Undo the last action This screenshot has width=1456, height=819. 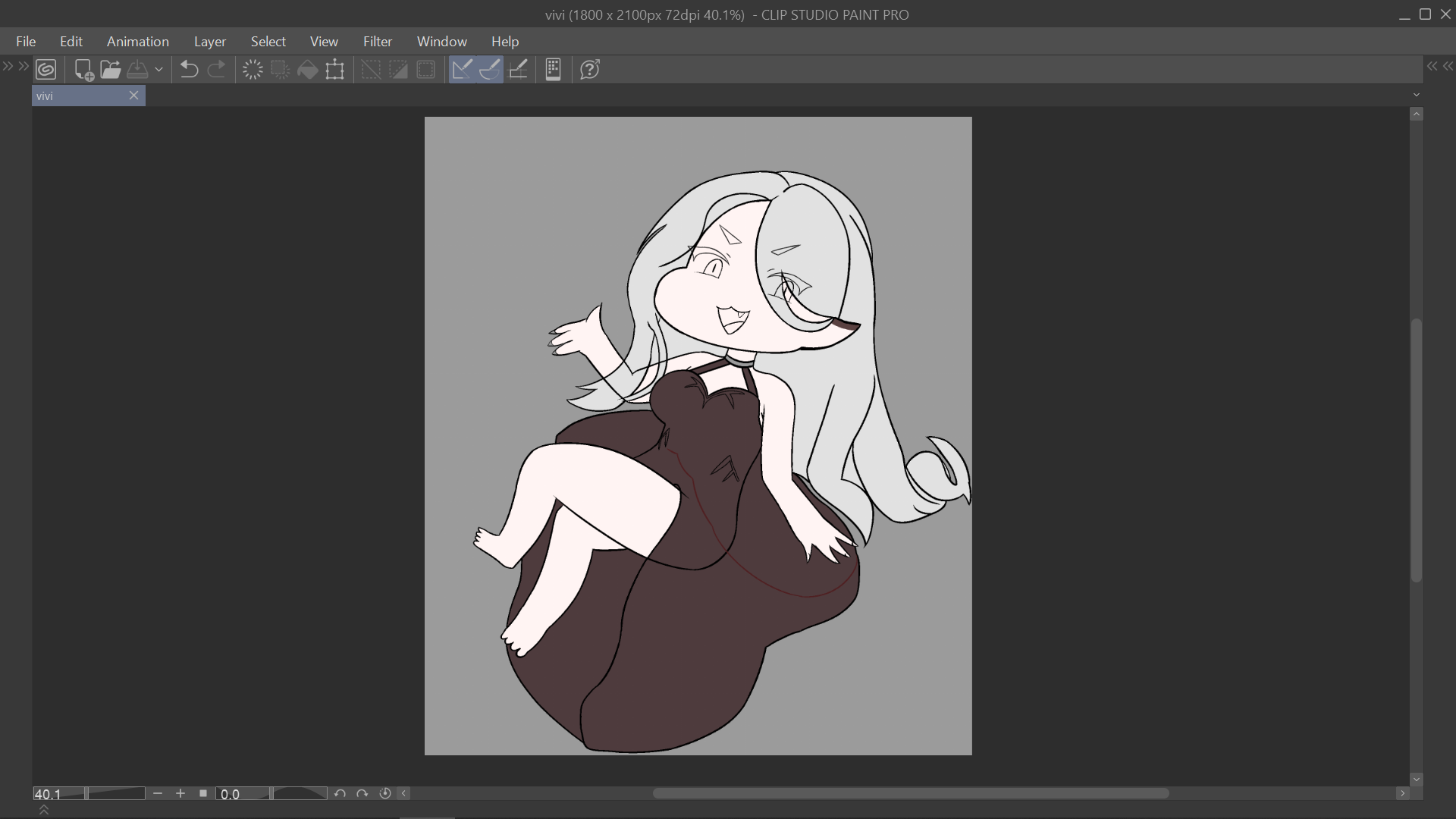click(189, 70)
